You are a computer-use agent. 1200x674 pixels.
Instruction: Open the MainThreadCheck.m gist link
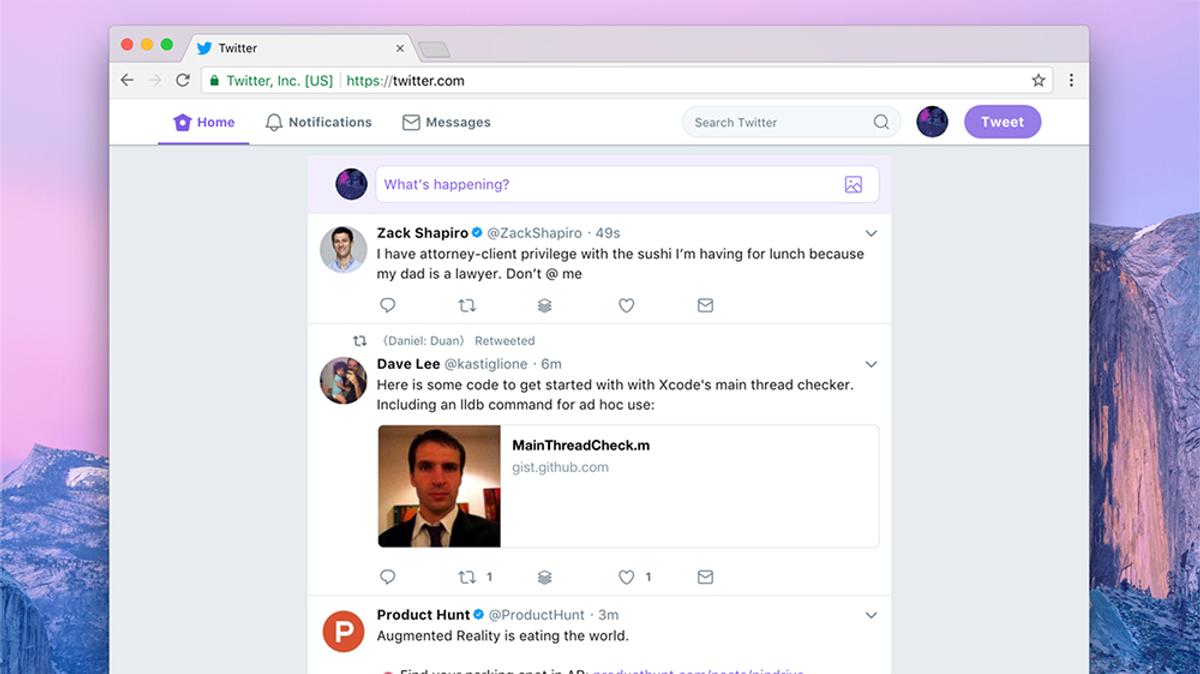click(x=628, y=486)
